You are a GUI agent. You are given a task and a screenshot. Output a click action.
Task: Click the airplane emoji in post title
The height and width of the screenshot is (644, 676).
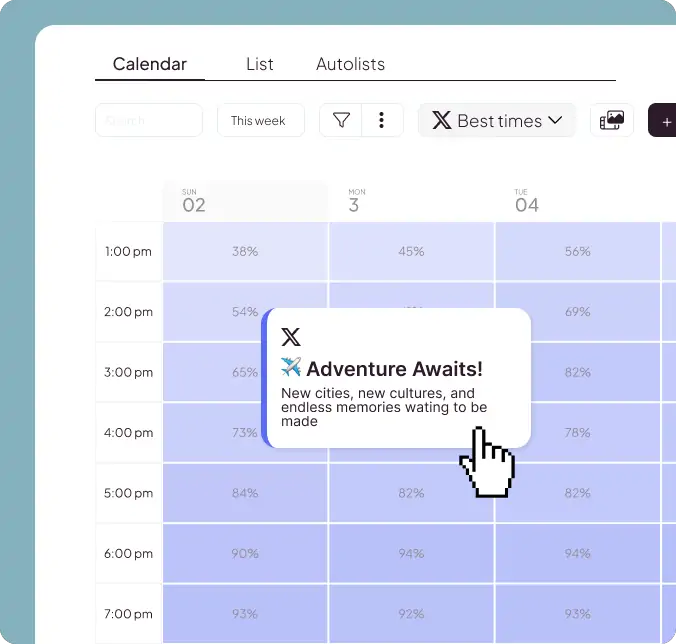pyautogui.click(x=291, y=367)
